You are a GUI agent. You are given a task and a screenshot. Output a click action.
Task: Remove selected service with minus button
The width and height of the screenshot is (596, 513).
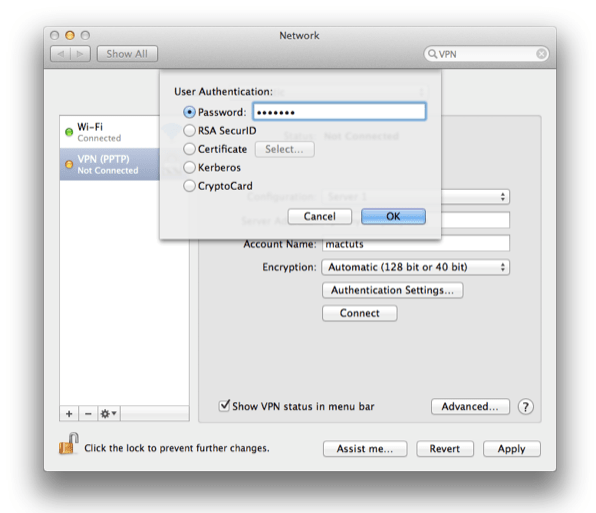coord(88,414)
